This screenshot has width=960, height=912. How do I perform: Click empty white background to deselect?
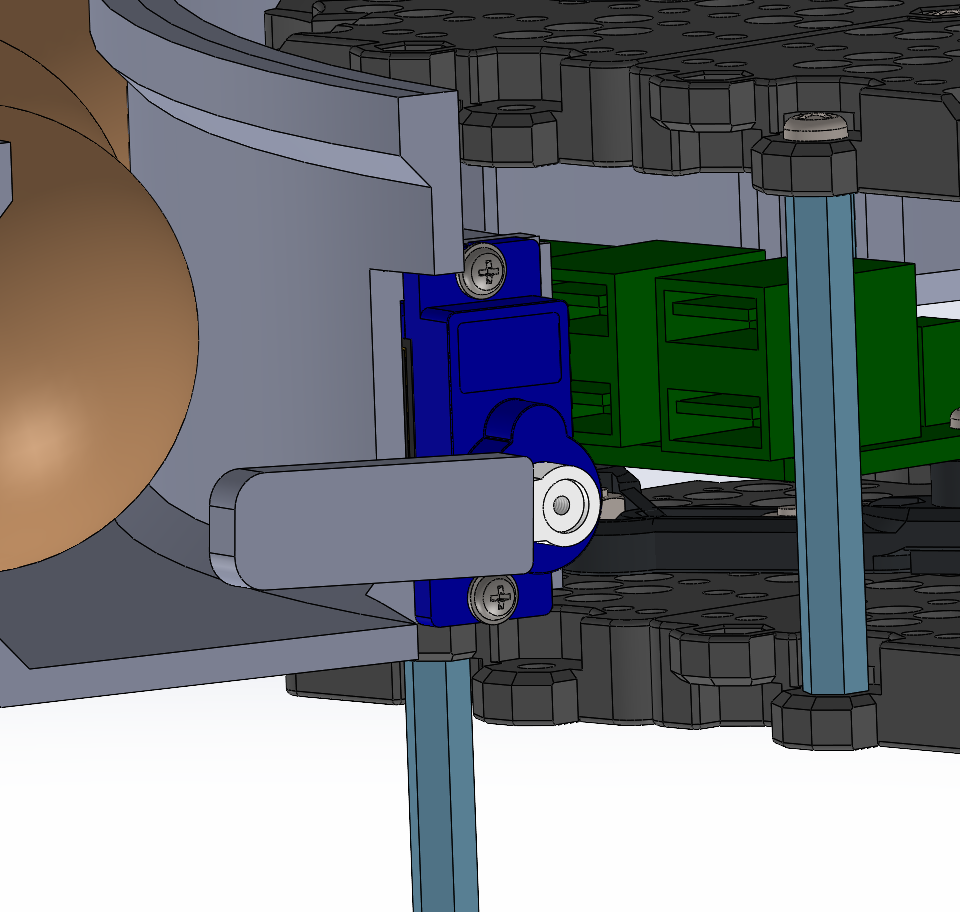pos(200,820)
